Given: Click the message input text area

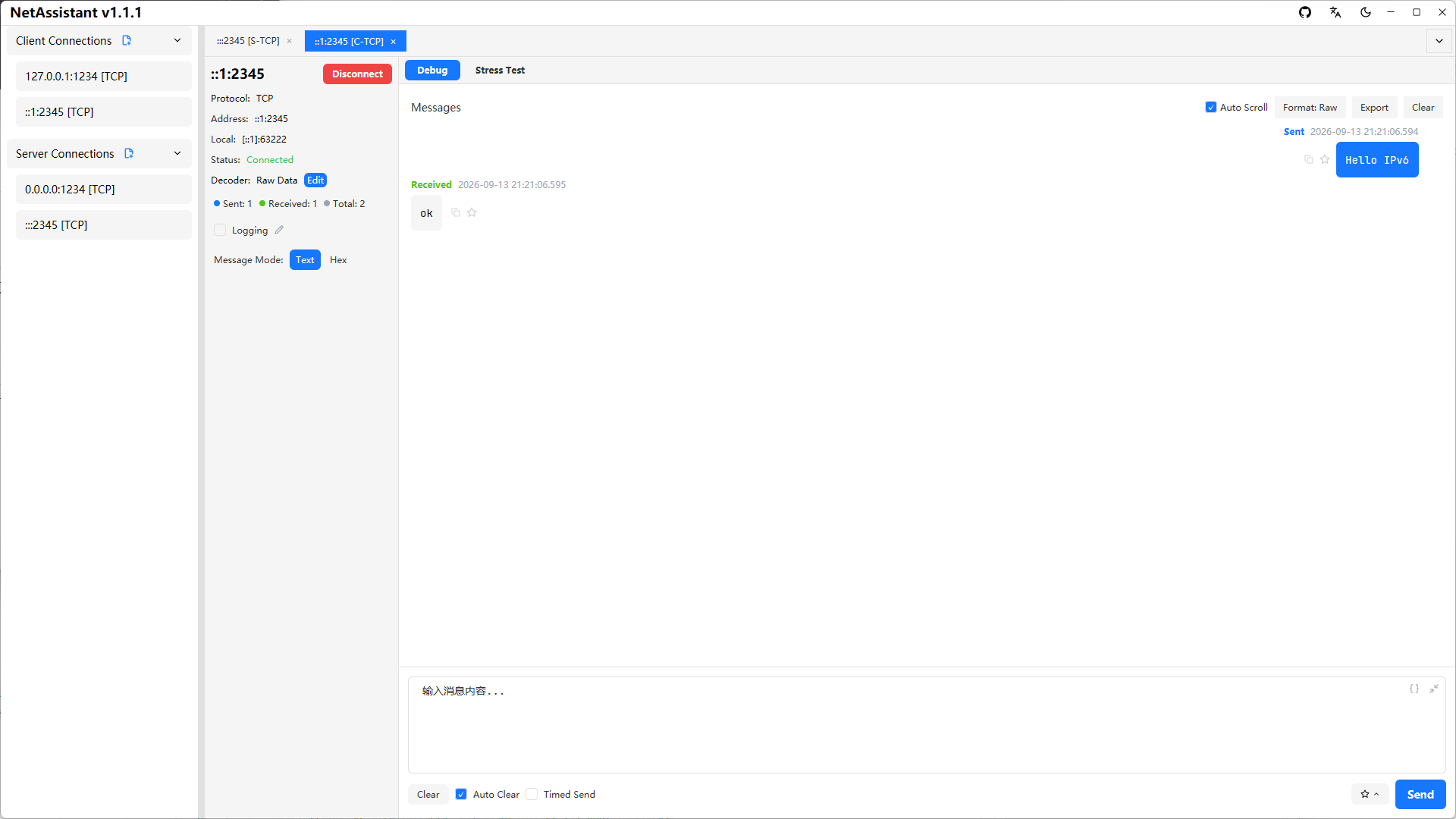Looking at the screenshot, I should (926, 724).
